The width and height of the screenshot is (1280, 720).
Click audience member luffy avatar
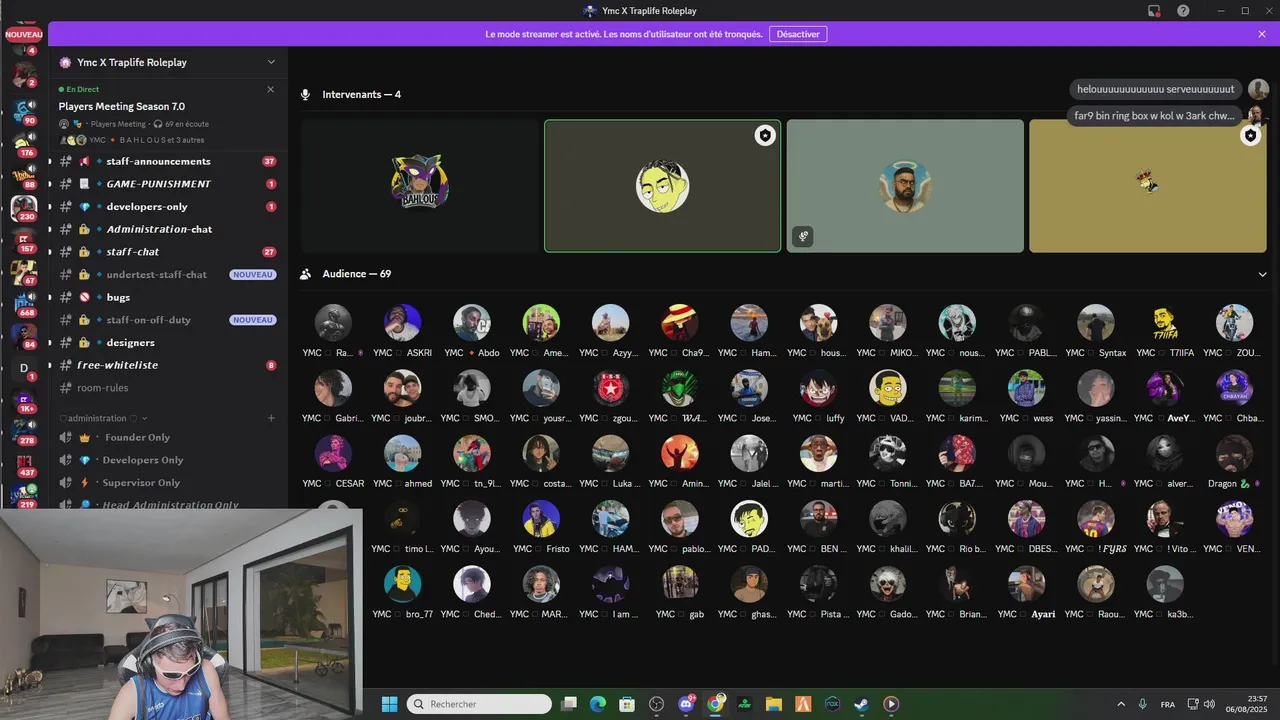pos(818,388)
